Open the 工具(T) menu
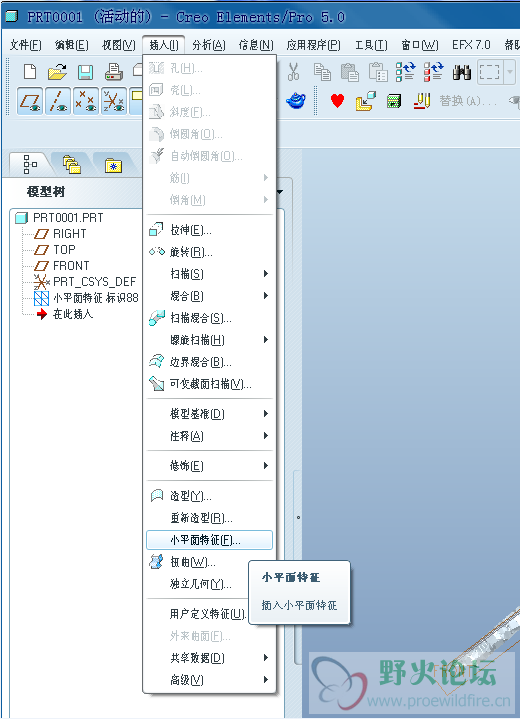 point(371,45)
